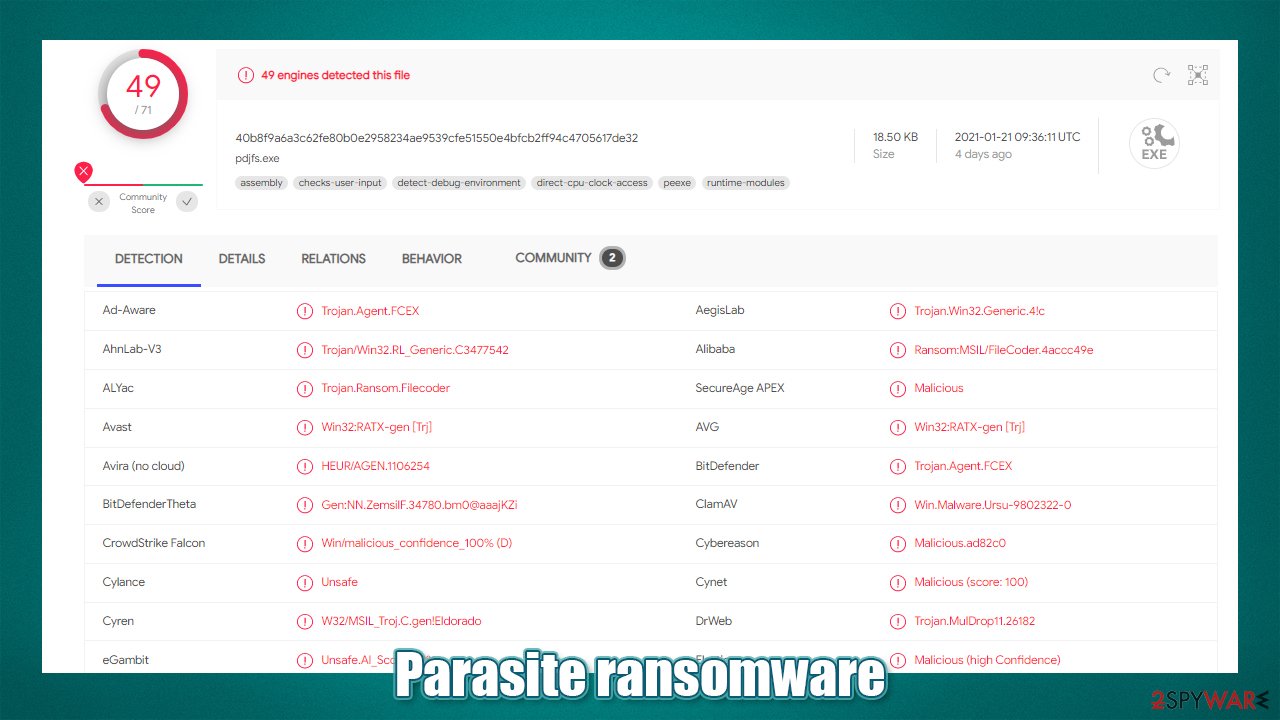The image size is (1280, 720).
Task: Click the warning icon for AVG detection
Action: (x=897, y=427)
